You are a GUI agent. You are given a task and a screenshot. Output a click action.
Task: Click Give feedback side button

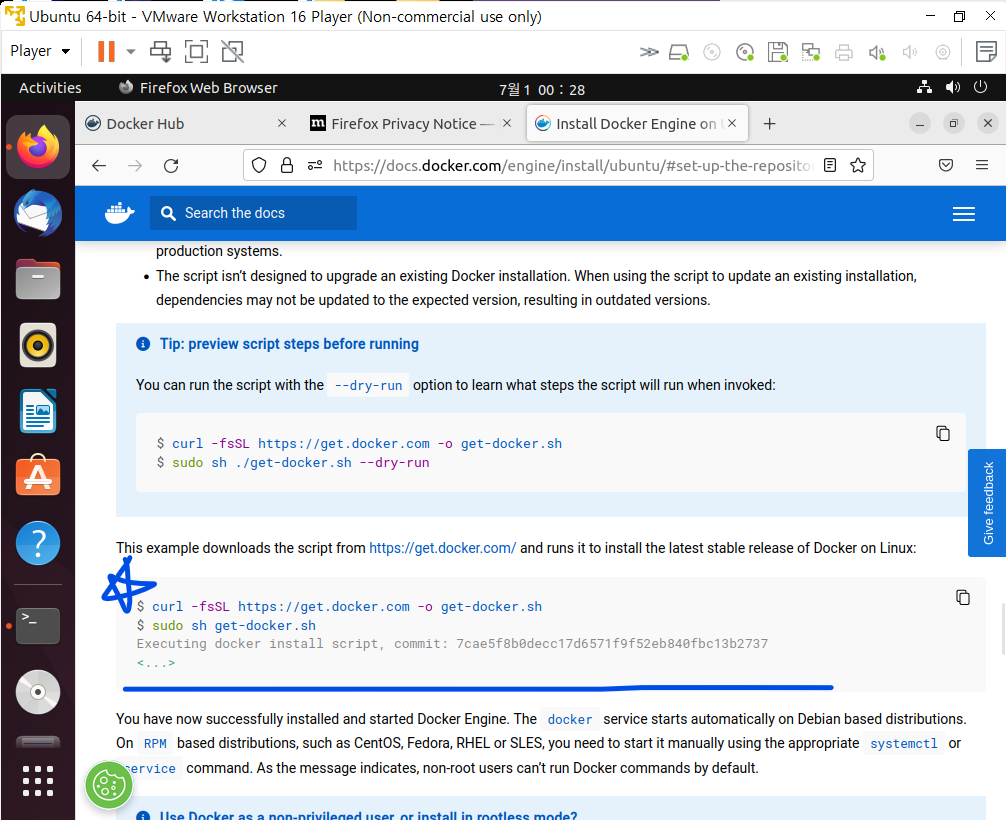coord(987,503)
